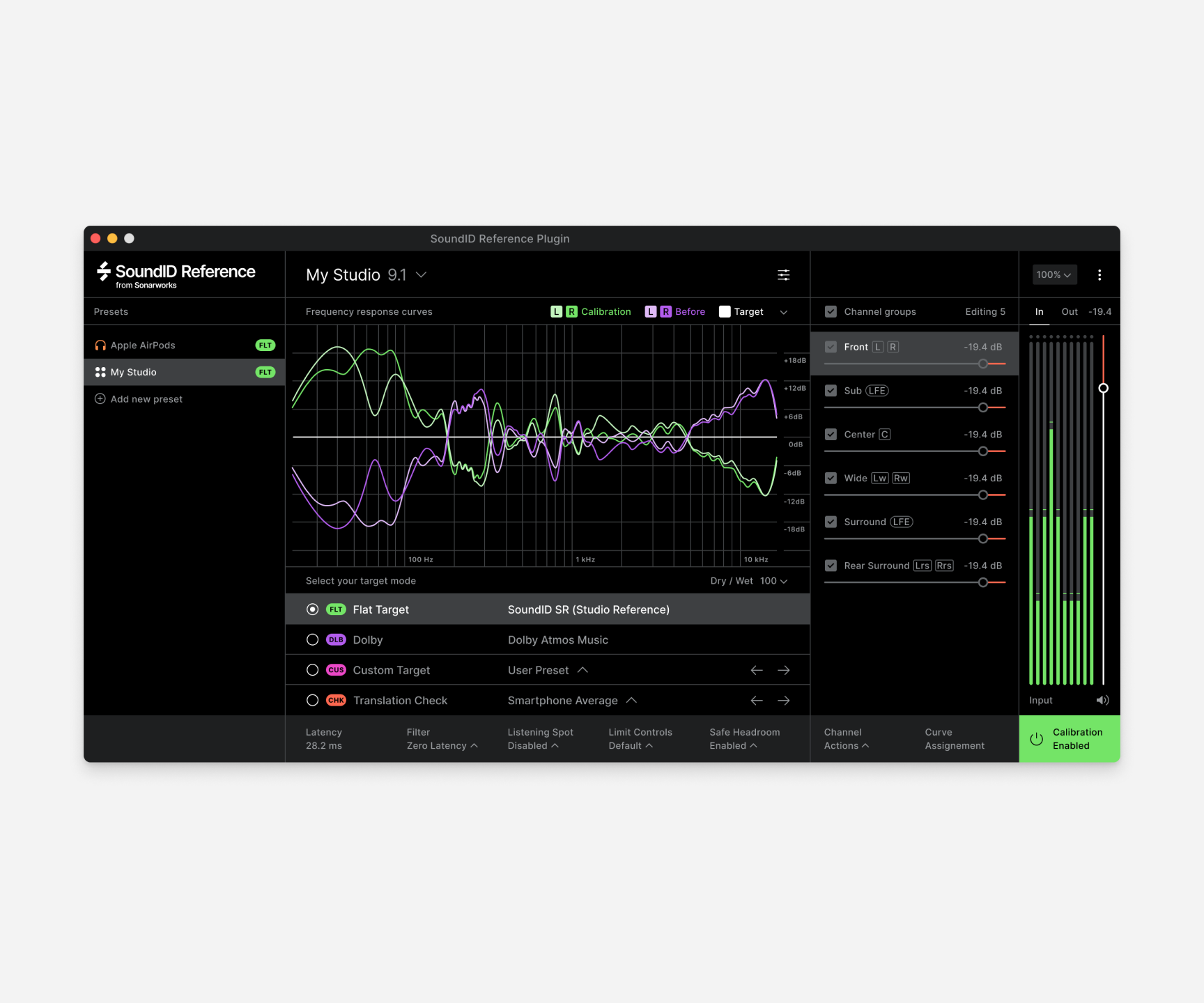Click the forward arrow next to User Preset
Screen dimensions: 1204x1003
pos(783,669)
